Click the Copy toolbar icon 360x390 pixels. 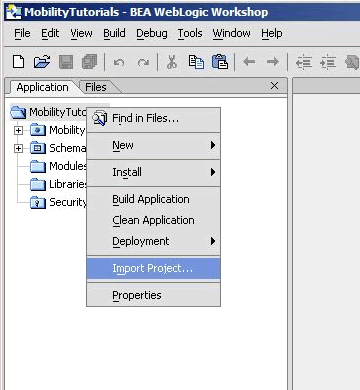(x=196, y=62)
